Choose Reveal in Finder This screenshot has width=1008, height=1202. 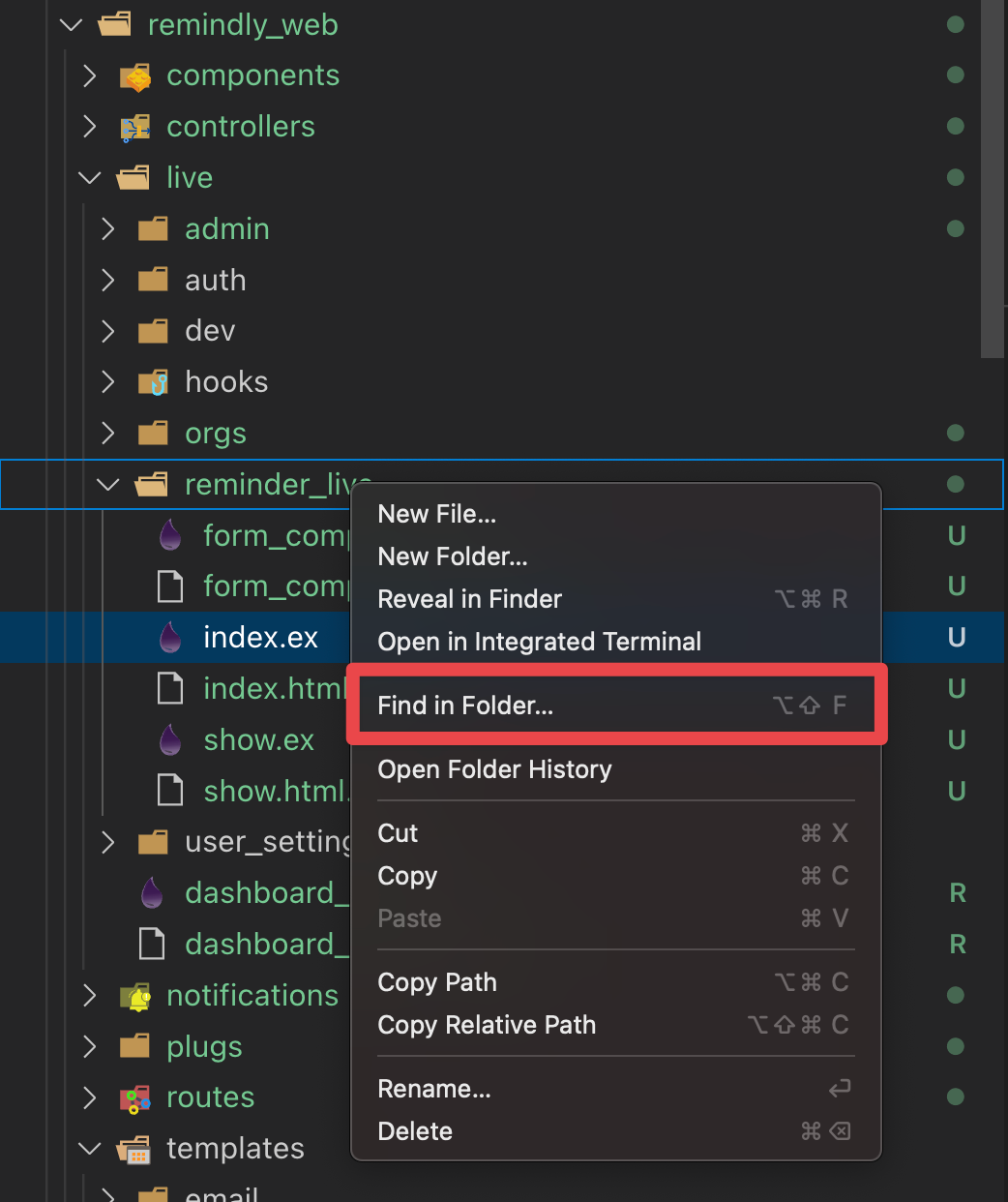click(469, 599)
